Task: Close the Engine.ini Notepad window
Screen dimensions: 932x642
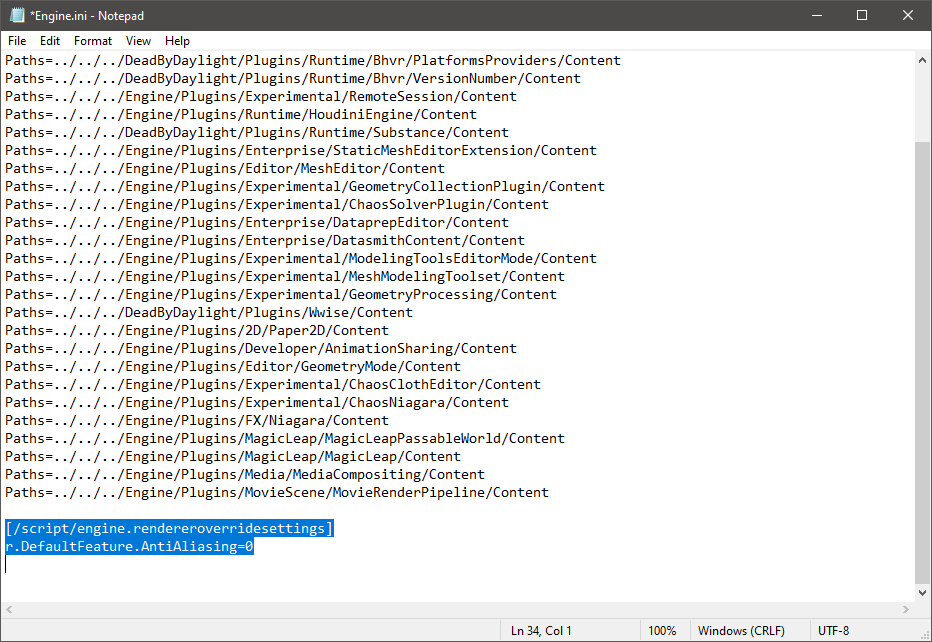Action: (908, 16)
